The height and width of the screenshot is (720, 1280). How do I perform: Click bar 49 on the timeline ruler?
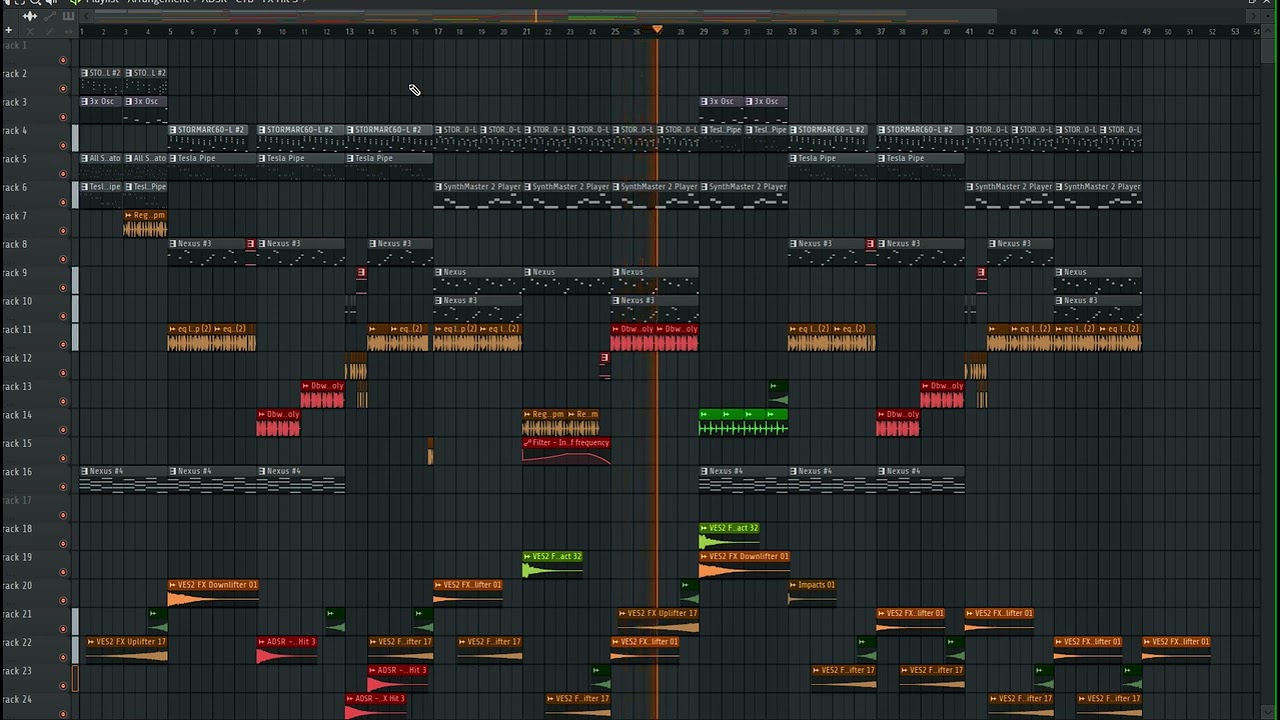[x=1146, y=32]
